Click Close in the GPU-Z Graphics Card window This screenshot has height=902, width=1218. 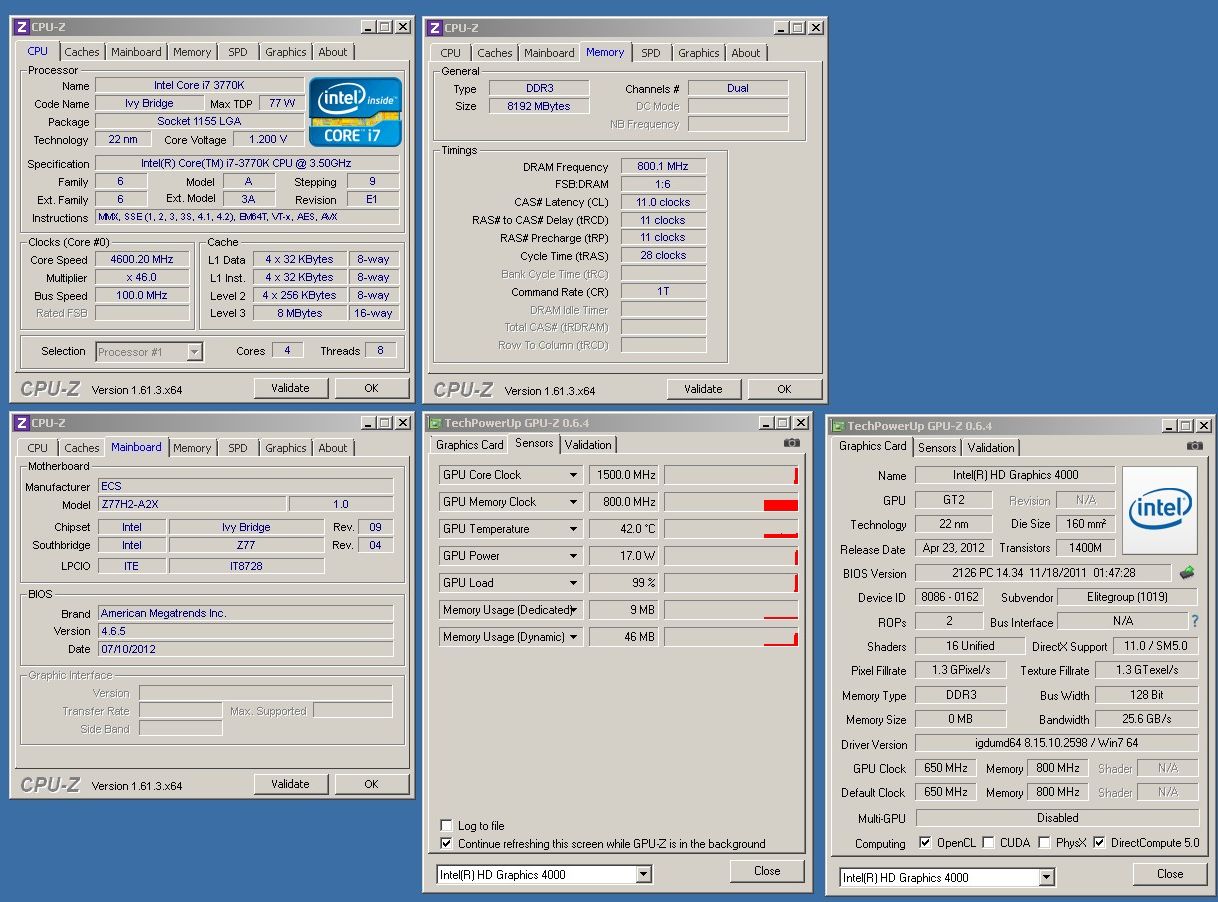pos(1169,873)
